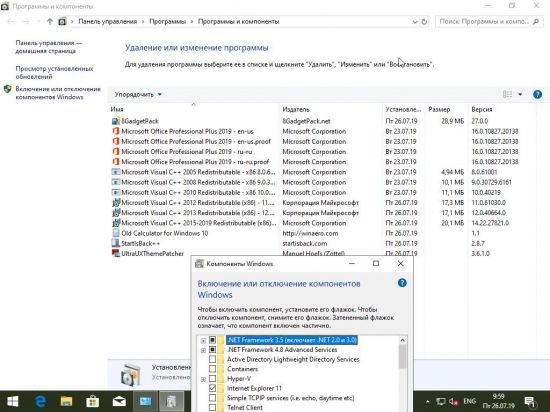Viewport: 550px width, 412px height.
Task: Open Mail app from taskbar
Action: (119, 401)
